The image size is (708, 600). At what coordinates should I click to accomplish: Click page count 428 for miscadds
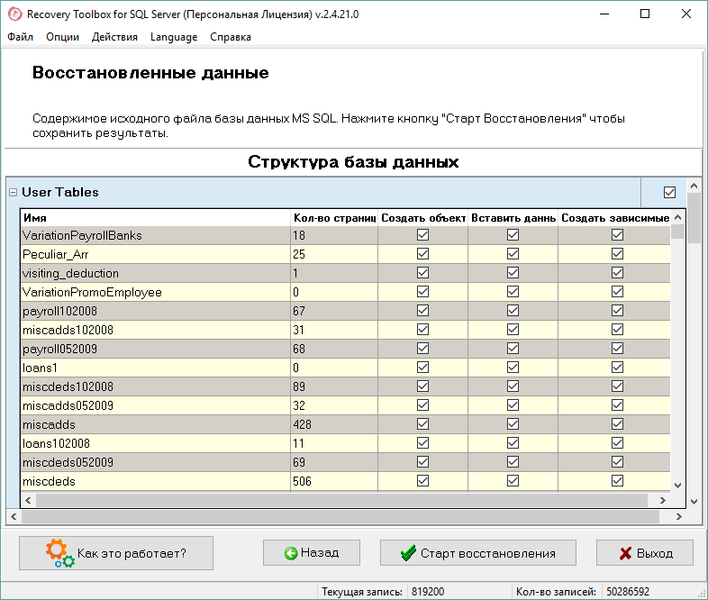(x=302, y=425)
